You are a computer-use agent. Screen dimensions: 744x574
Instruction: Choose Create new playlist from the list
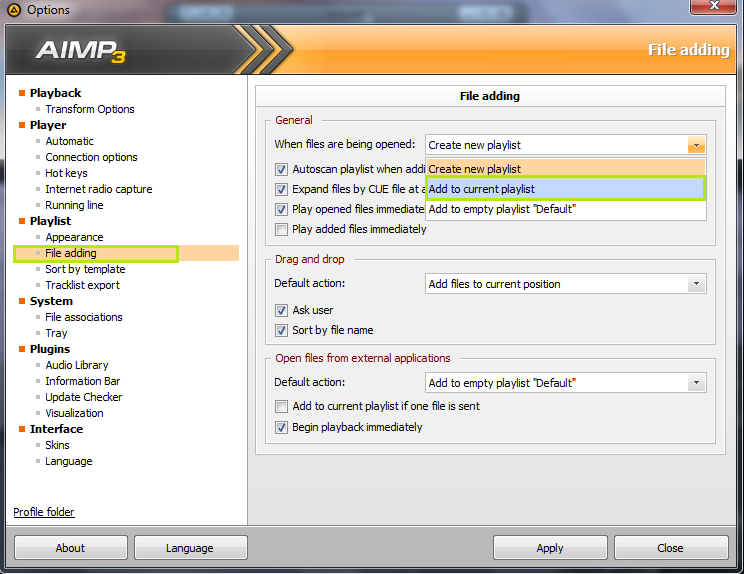[566, 169]
